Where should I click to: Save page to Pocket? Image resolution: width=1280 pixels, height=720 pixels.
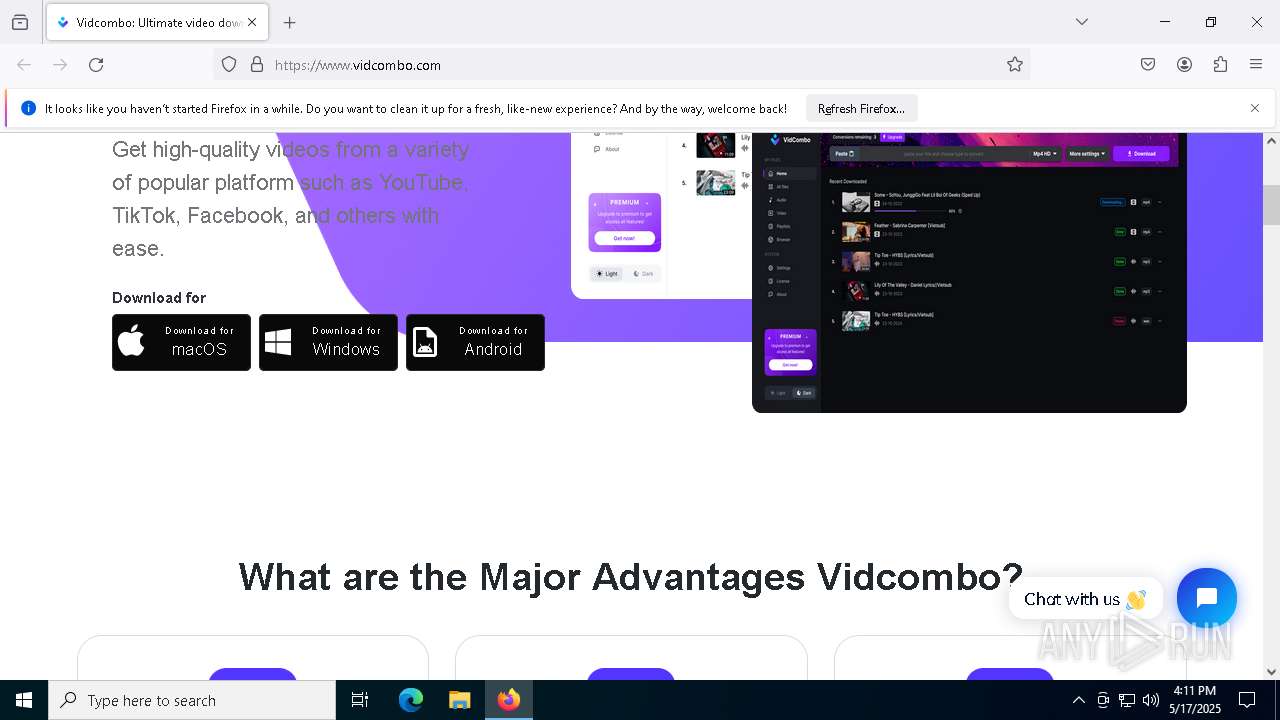pos(1148,65)
